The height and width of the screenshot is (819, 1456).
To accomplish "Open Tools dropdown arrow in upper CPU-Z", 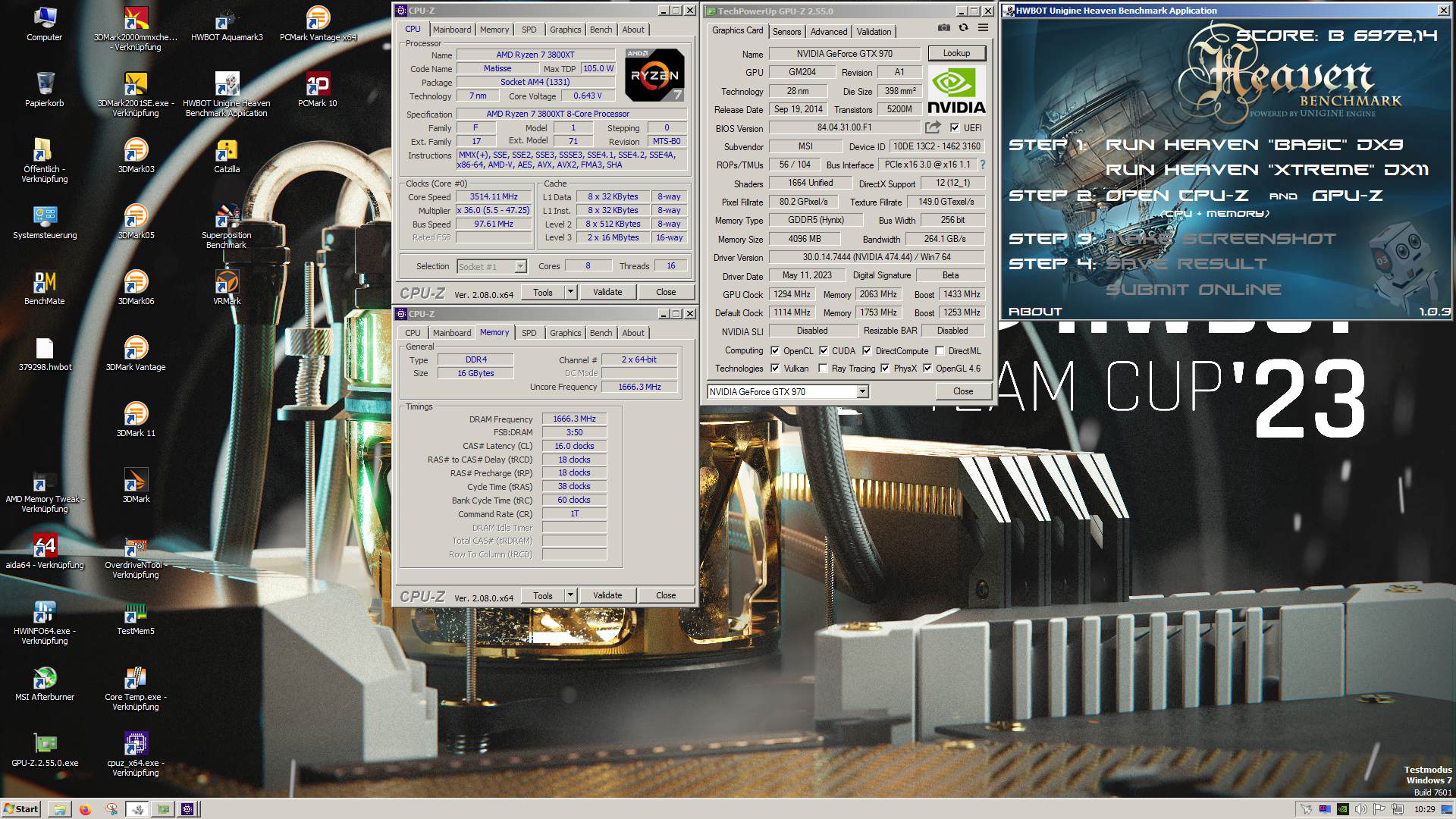I will [x=571, y=292].
